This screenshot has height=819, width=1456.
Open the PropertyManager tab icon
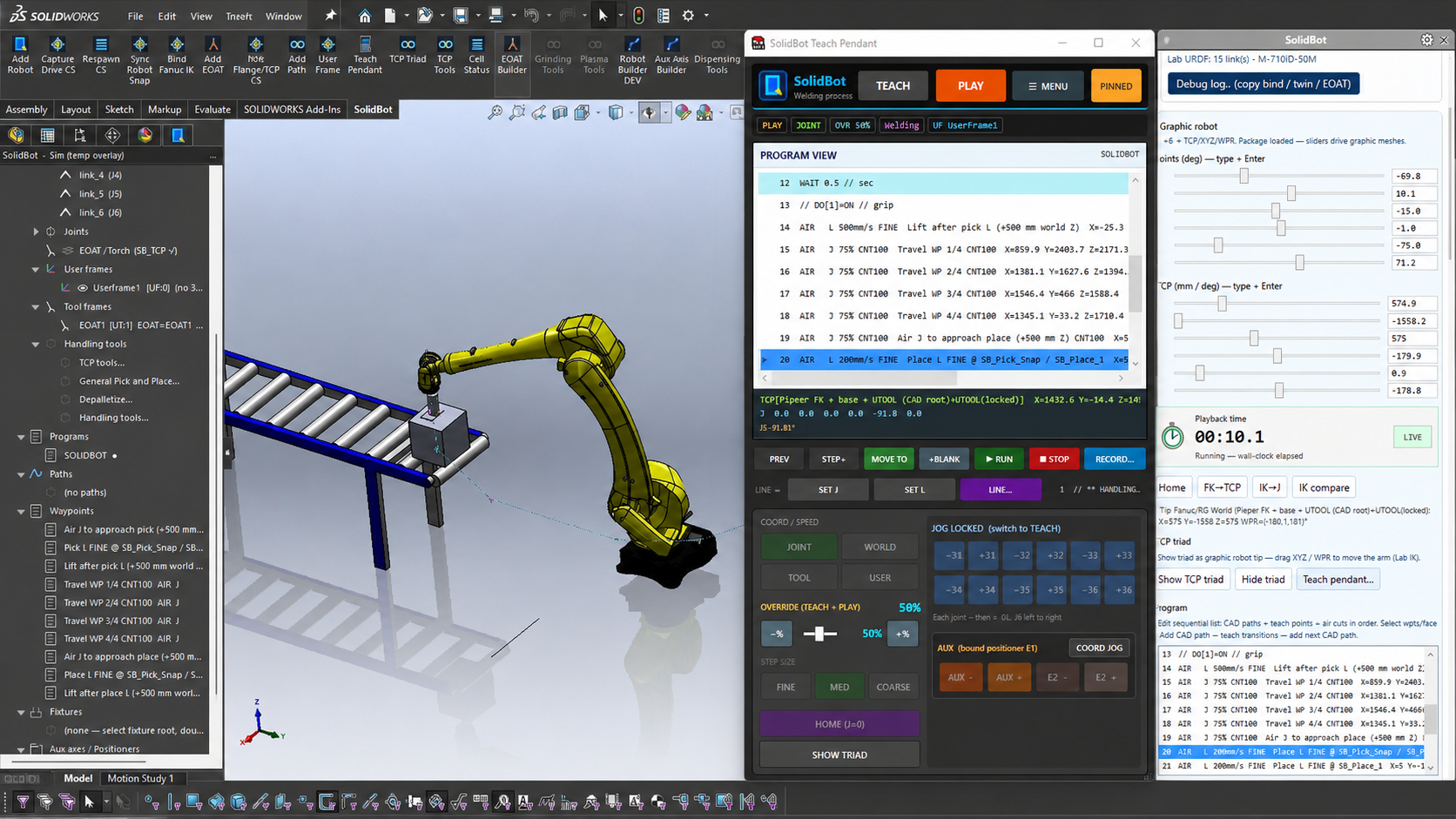click(48, 135)
